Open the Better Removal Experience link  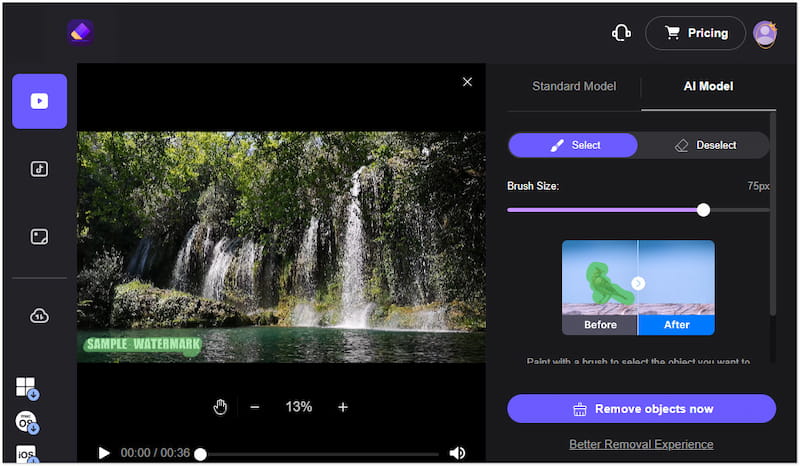(641, 445)
